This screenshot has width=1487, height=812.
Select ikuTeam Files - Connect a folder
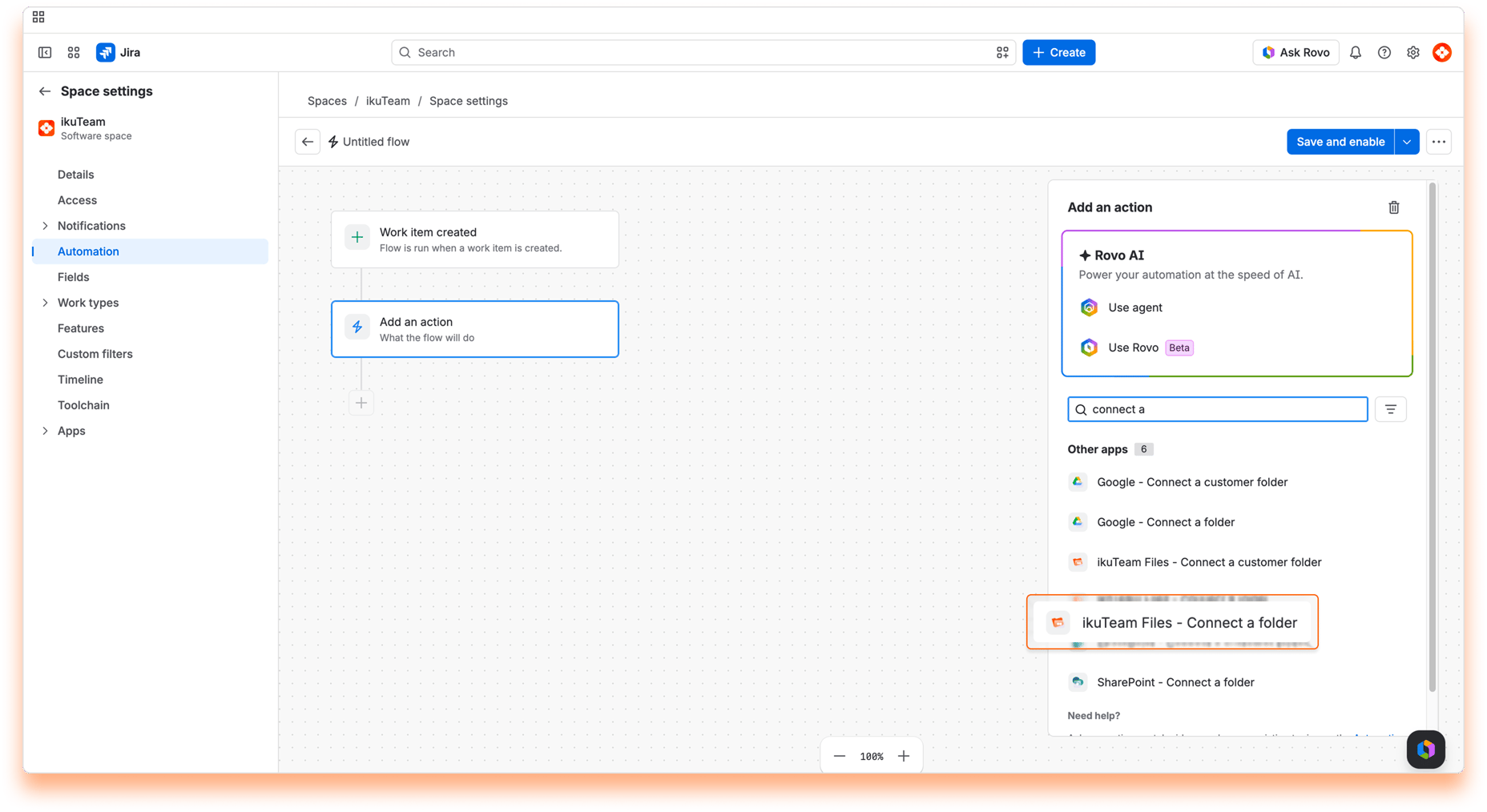tap(1173, 622)
